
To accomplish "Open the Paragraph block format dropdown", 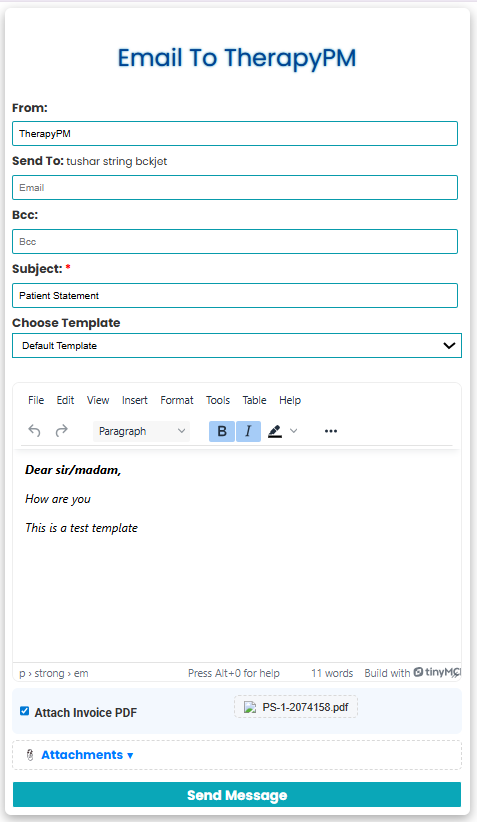I will 142,431.
